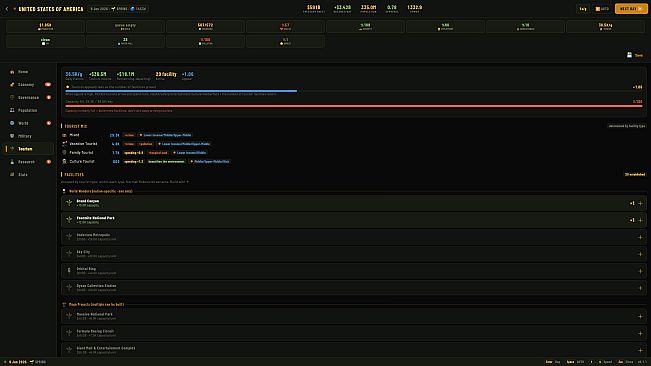This screenshot has width=651, height=366.
Task: Build Giant Mall & Entertainment Complex plus
Action: click(640, 350)
